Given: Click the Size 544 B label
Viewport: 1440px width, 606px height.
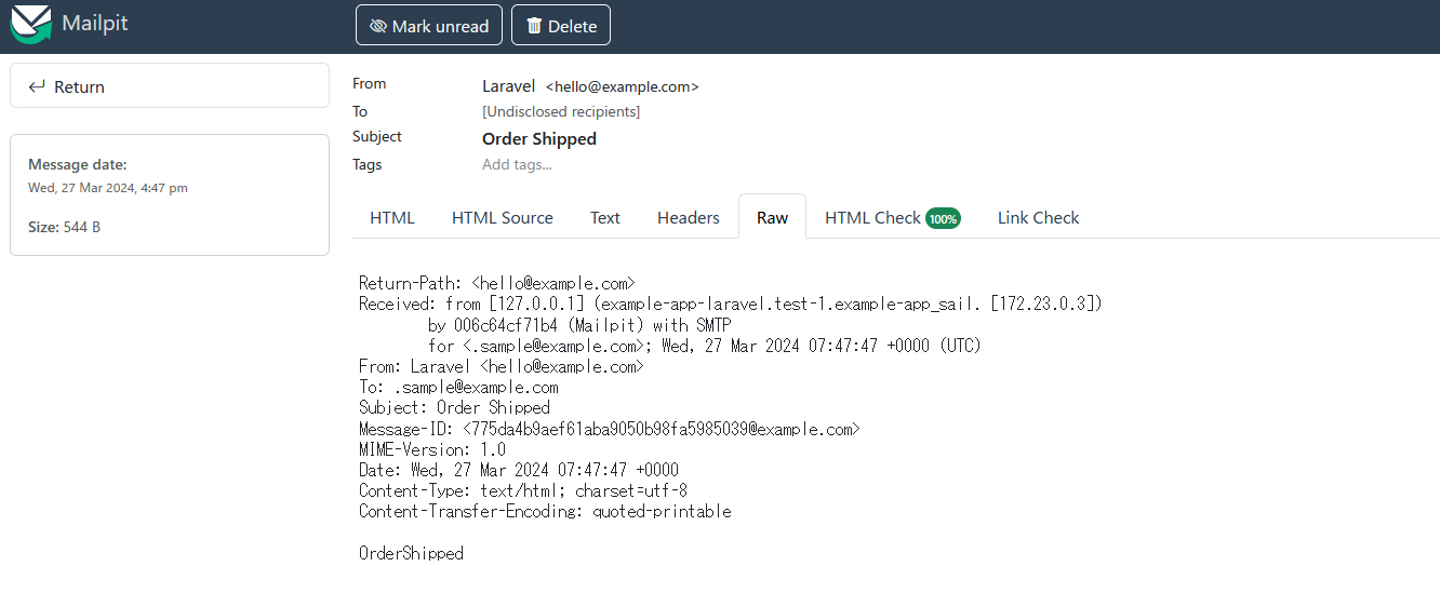Looking at the screenshot, I should [x=64, y=227].
